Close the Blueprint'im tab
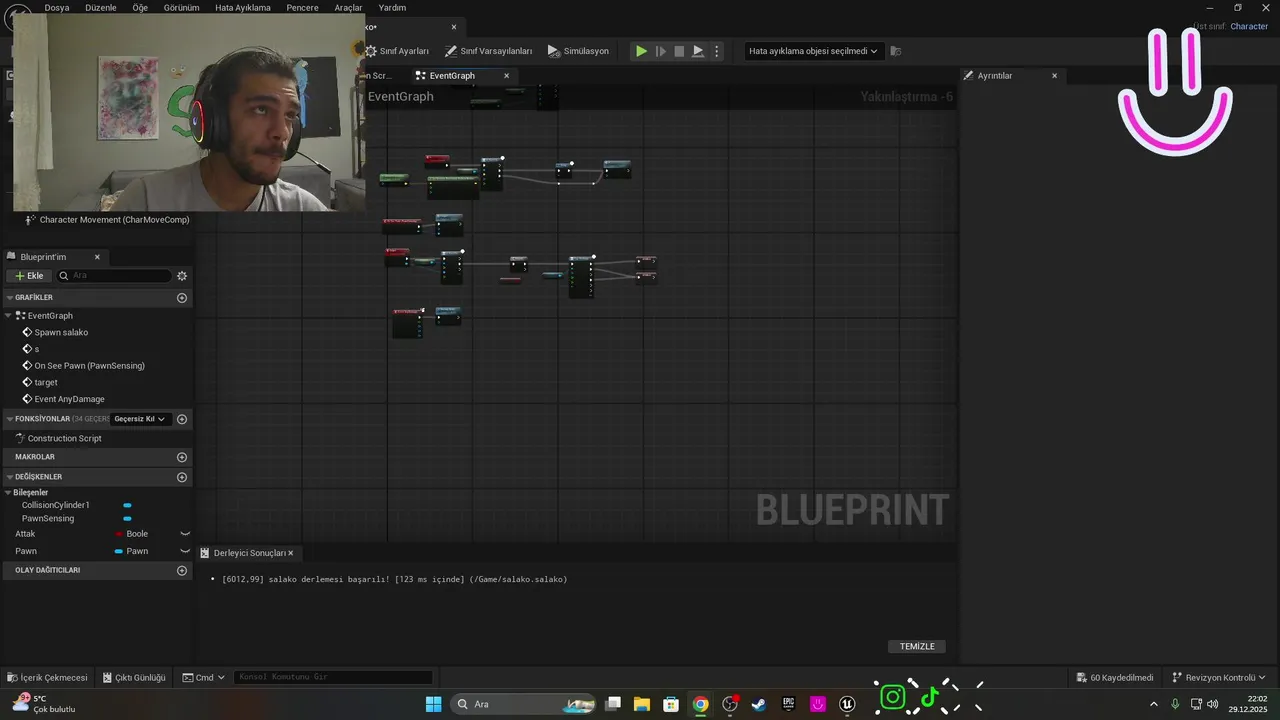 coord(97,257)
